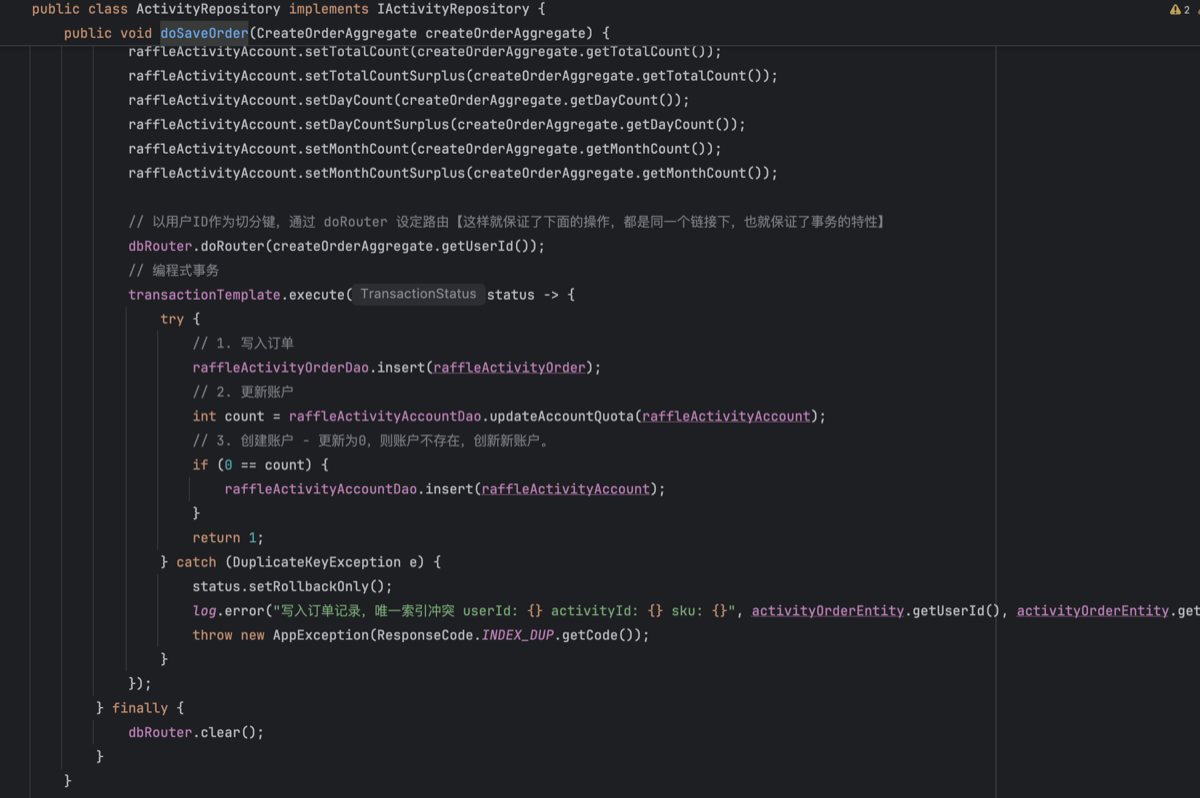Open the warnings indicator showing 2 problems
Image resolution: width=1200 pixels, height=798 pixels.
tap(1179, 9)
